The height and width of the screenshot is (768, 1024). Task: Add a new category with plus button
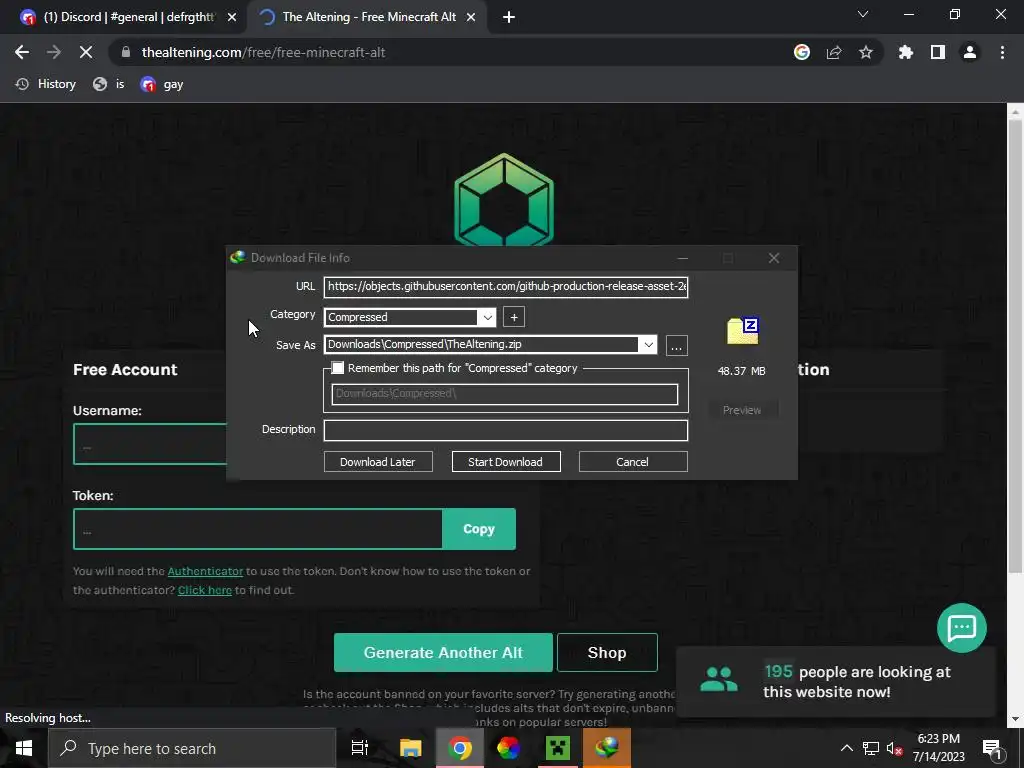click(x=514, y=317)
